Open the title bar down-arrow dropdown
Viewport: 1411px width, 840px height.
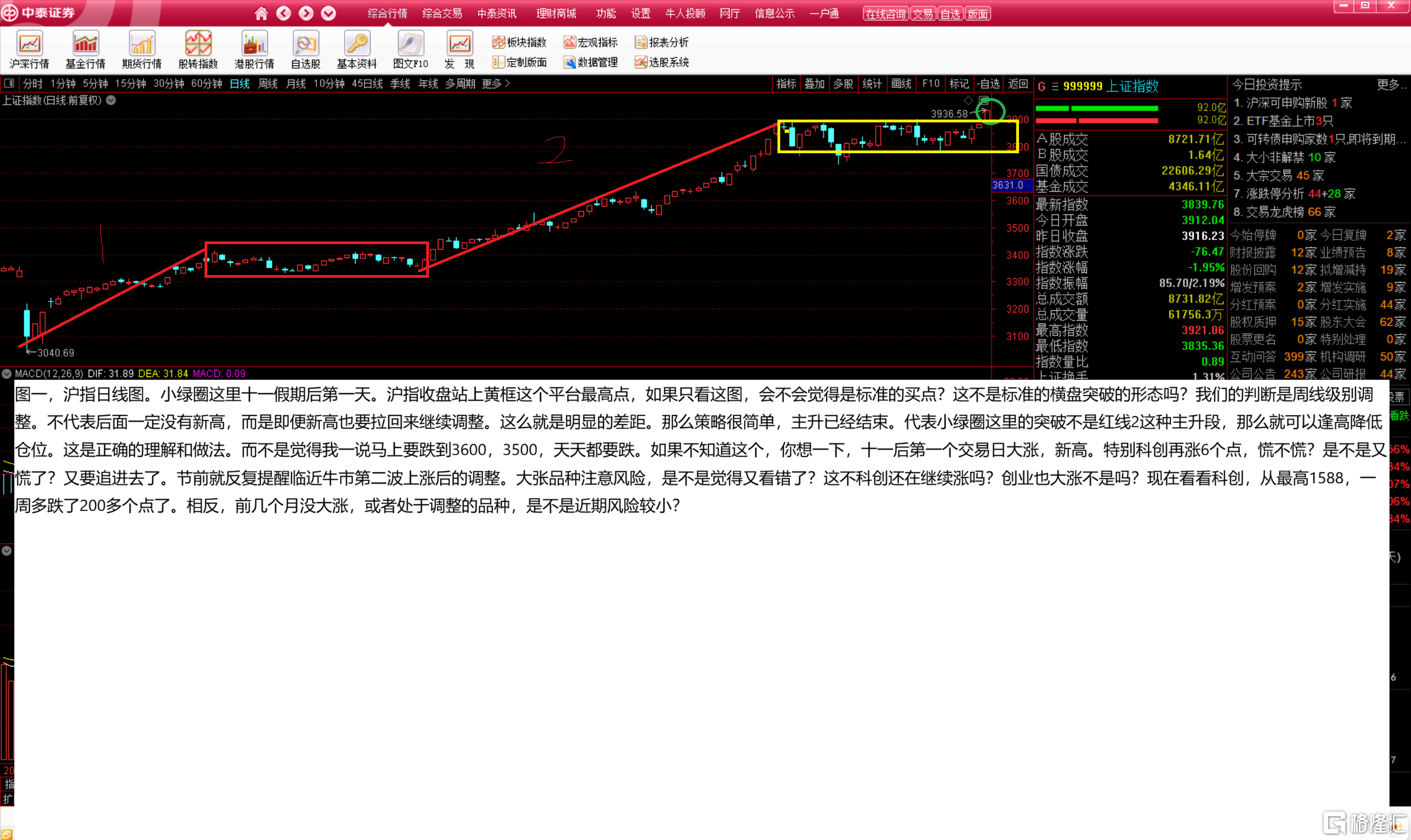(329, 14)
